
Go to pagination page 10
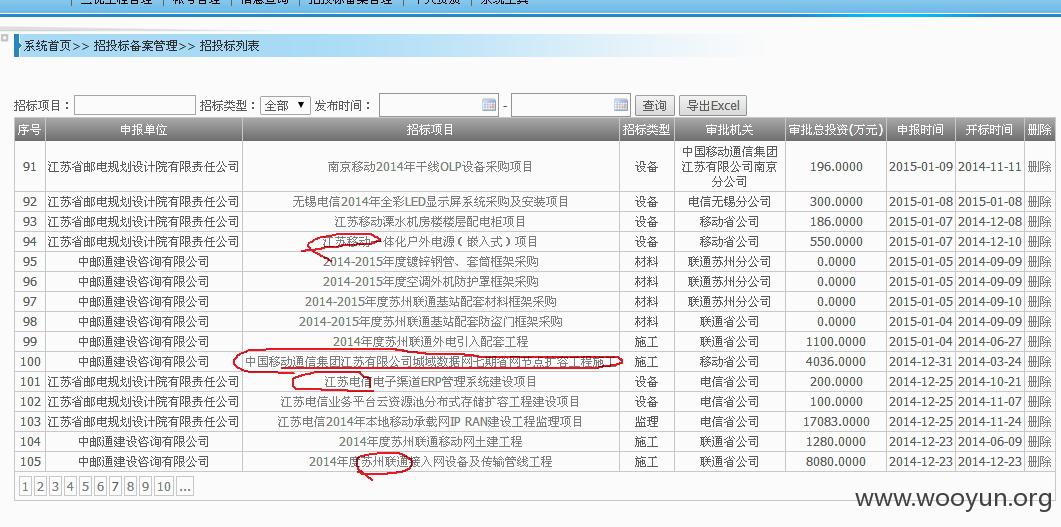(x=163, y=486)
